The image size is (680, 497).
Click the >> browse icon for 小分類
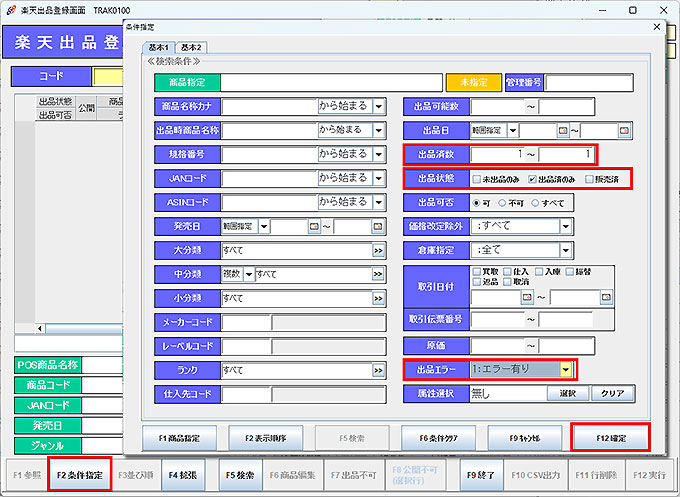[x=379, y=298]
